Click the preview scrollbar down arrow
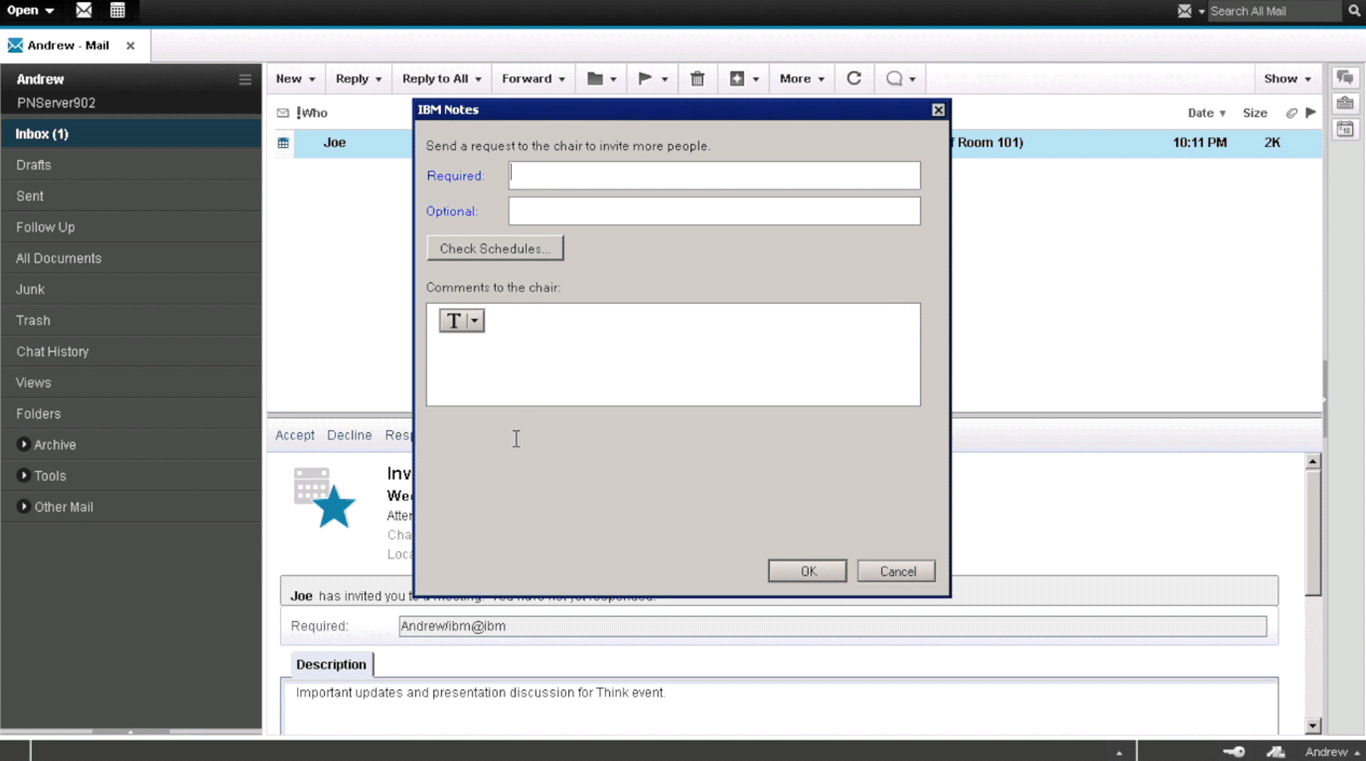Screen dimensions: 1366x761 click(x=1313, y=726)
